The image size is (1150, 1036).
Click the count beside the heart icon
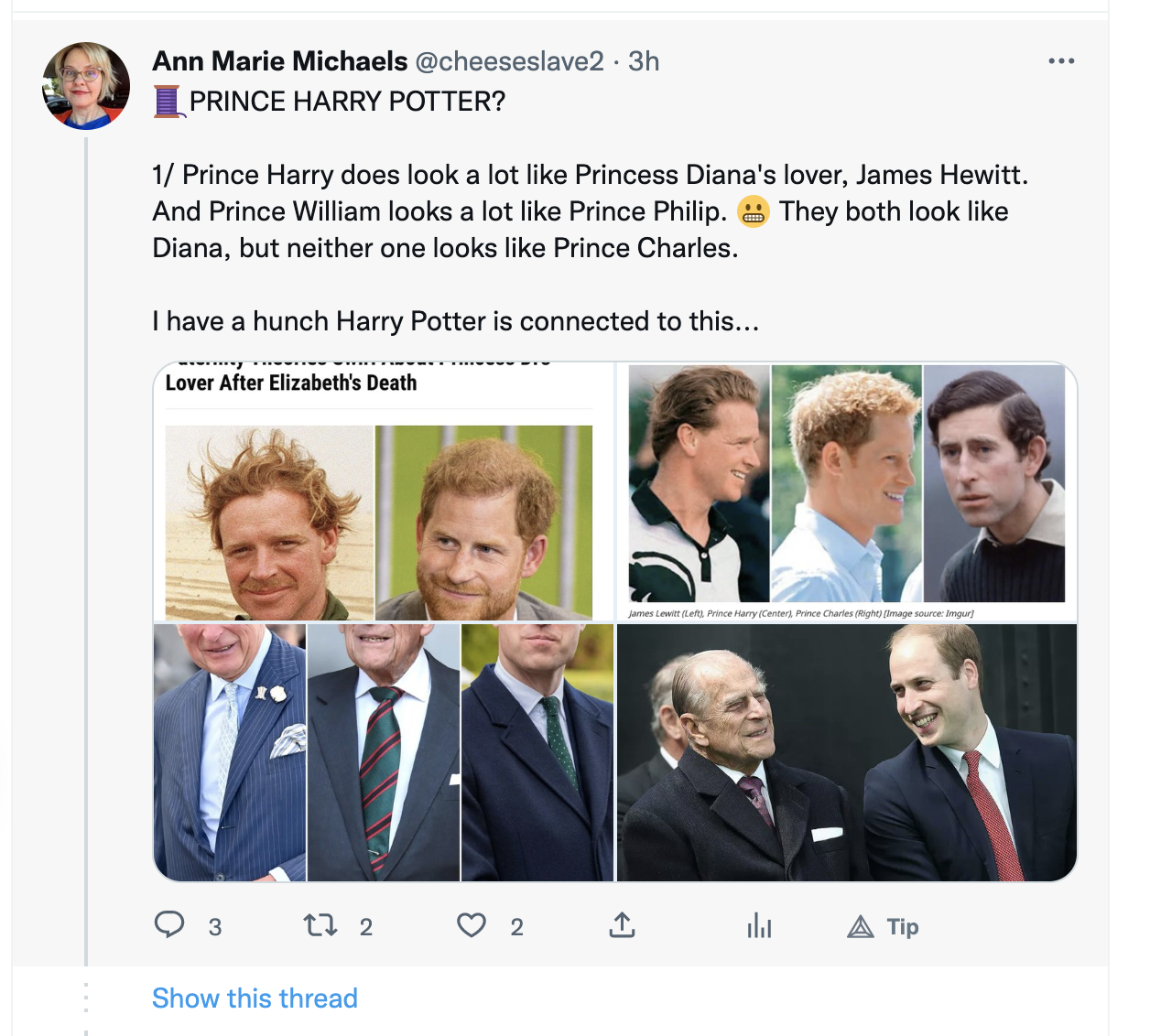click(x=517, y=928)
